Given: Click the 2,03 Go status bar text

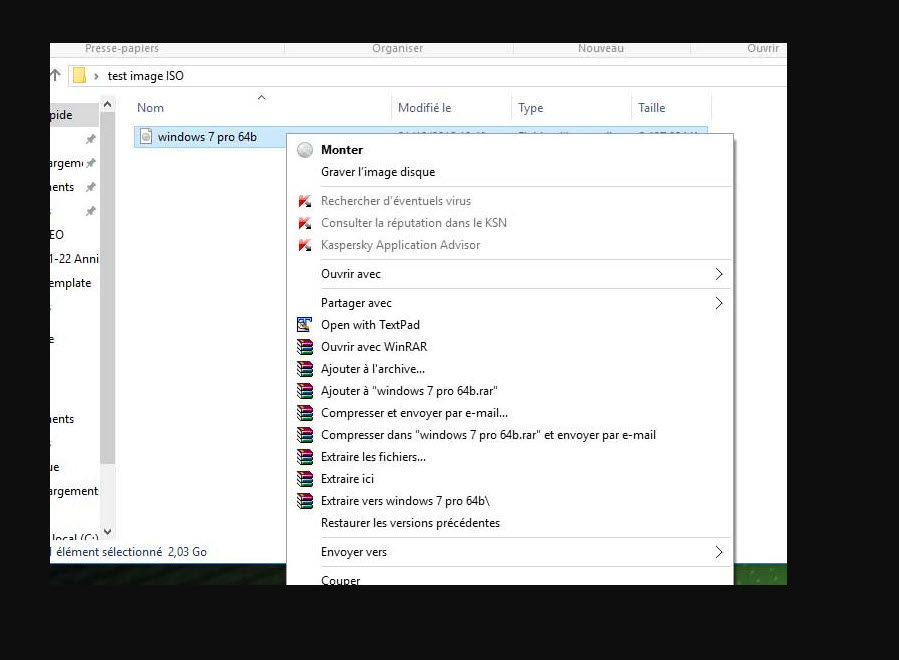Looking at the screenshot, I should [x=187, y=552].
